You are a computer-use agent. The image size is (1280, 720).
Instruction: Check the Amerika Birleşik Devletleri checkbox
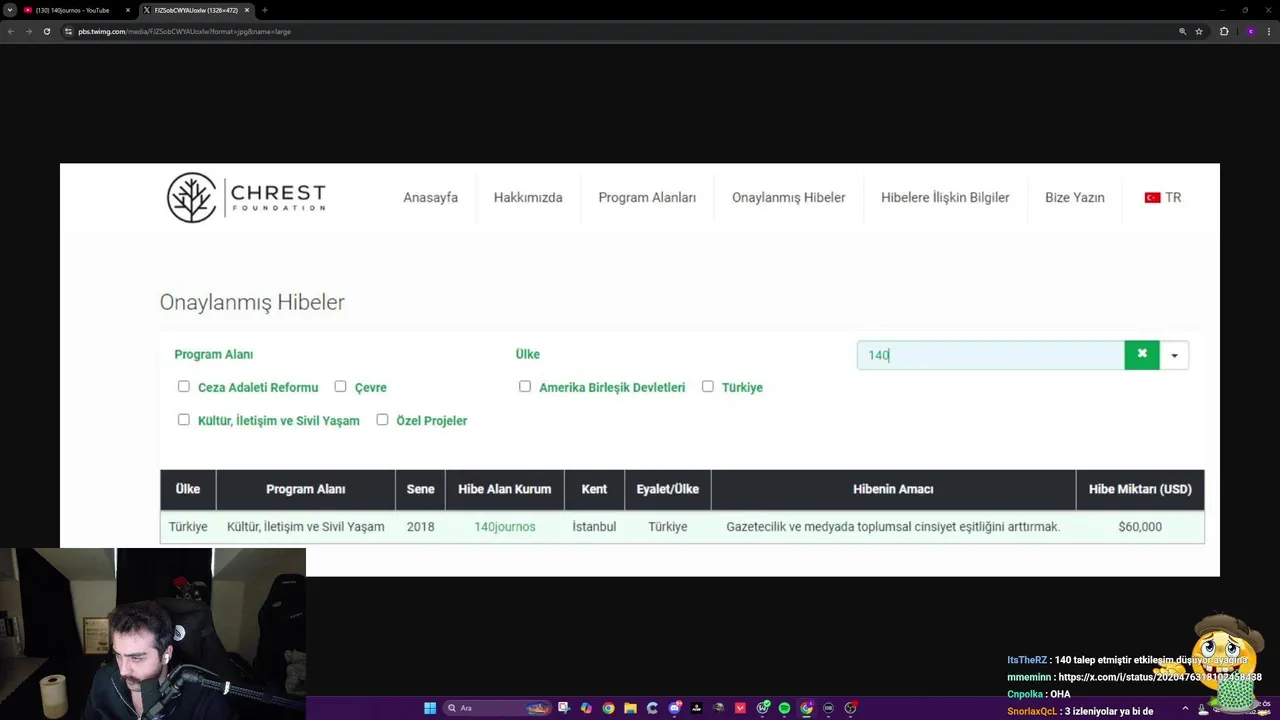[x=525, y=386]
